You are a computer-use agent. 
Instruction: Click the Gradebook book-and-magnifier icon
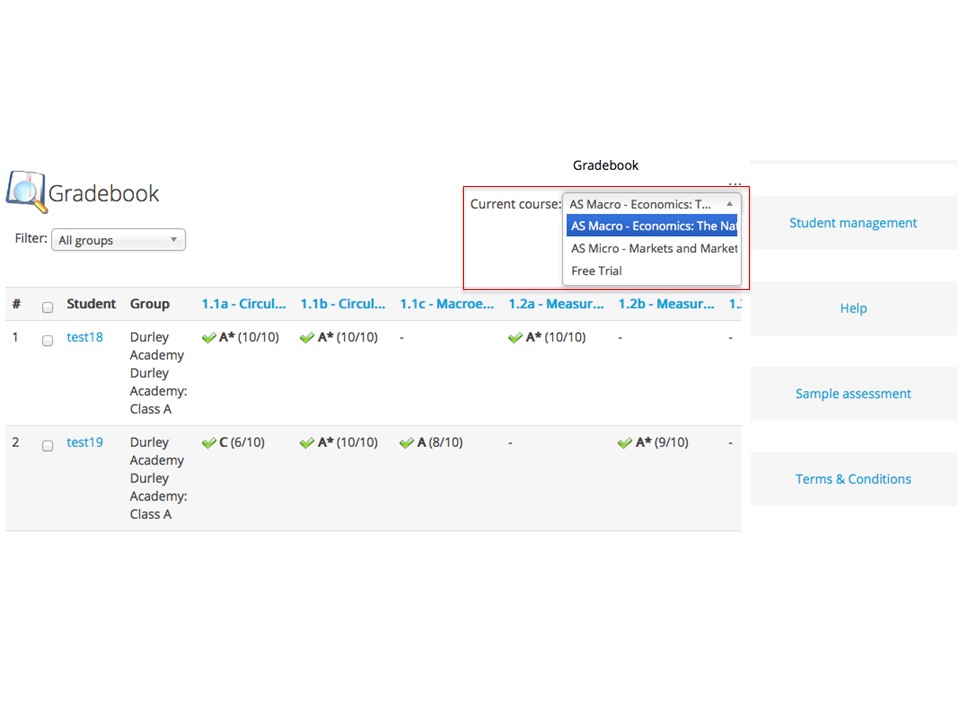pos(26,192)
